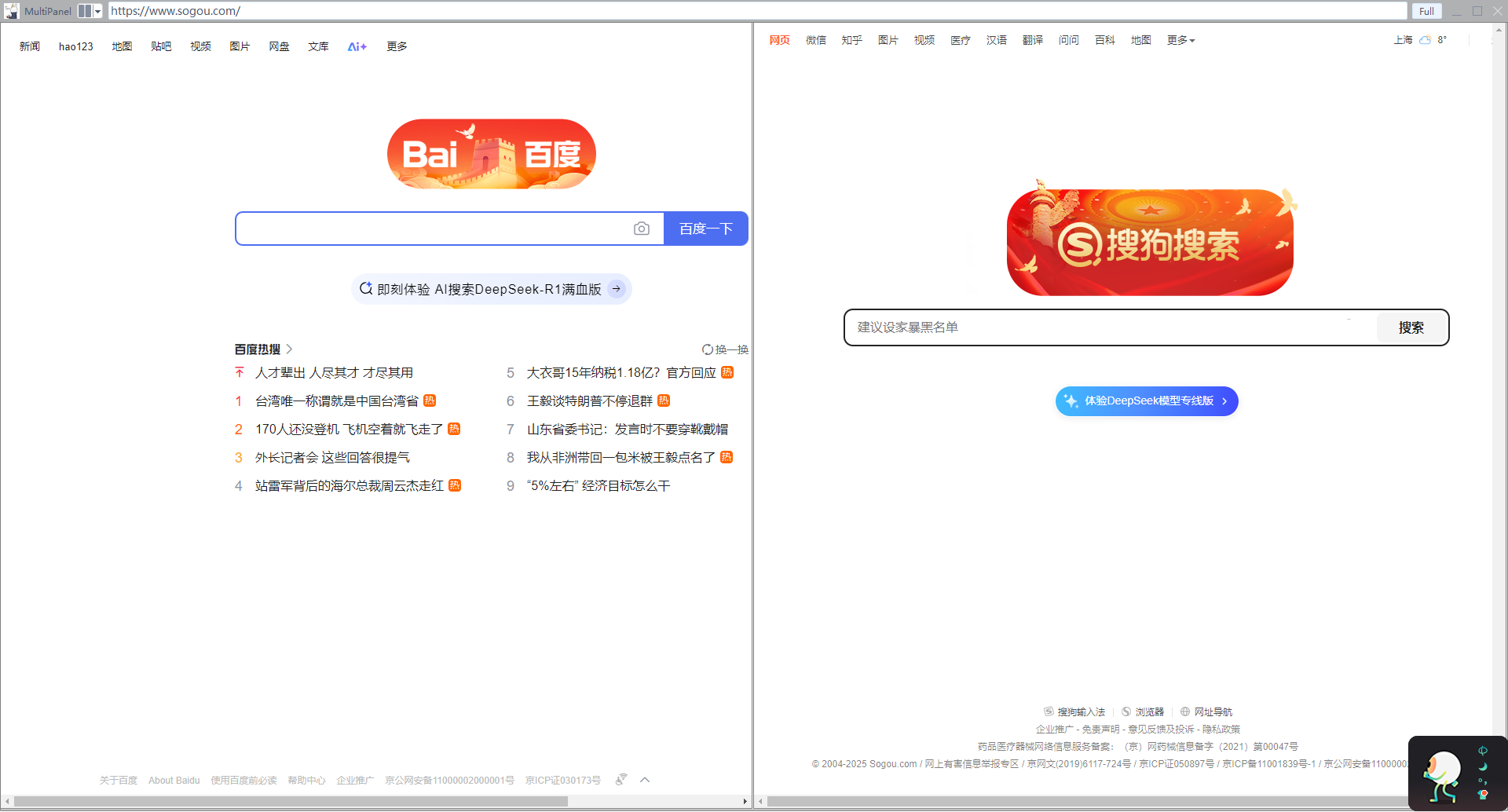The height and width of the screenshot is (812, 1508).
Task: Open Baidu 贴吧
Action: (161, 46)
